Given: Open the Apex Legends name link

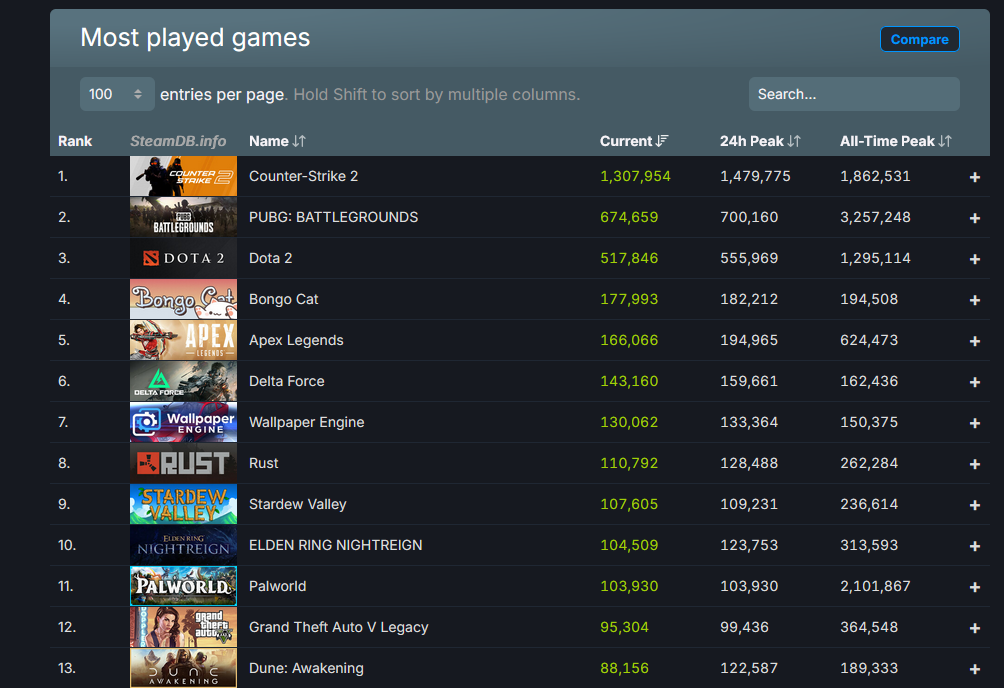Looking at the screenshot, I should (x=296, y=340).
